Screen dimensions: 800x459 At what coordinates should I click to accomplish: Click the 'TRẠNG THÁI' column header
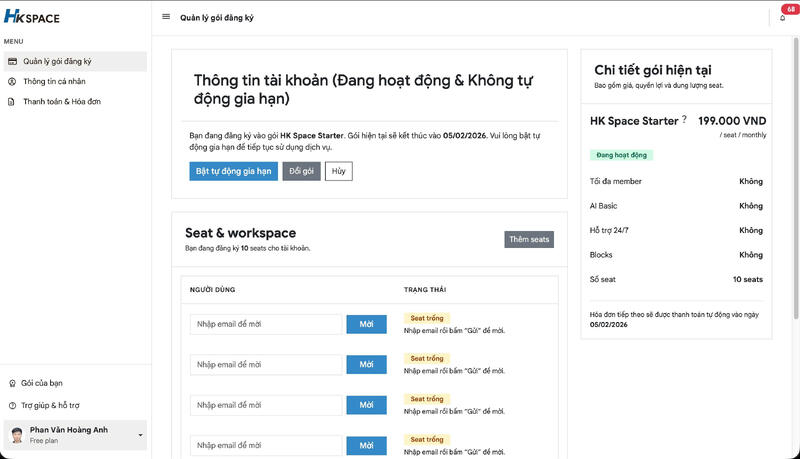425,290
